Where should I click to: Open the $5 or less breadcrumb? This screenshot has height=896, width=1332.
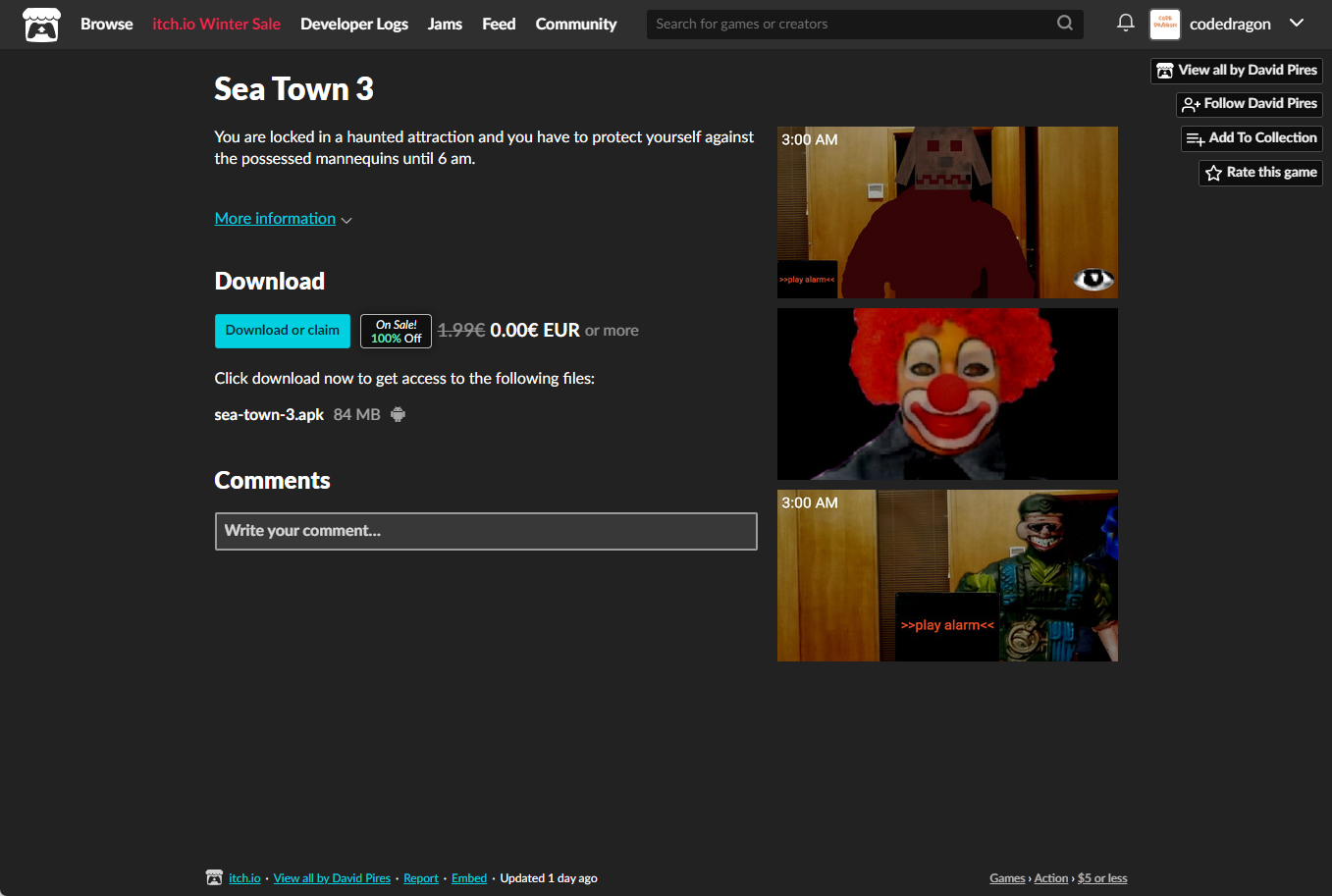(1102, 878)
